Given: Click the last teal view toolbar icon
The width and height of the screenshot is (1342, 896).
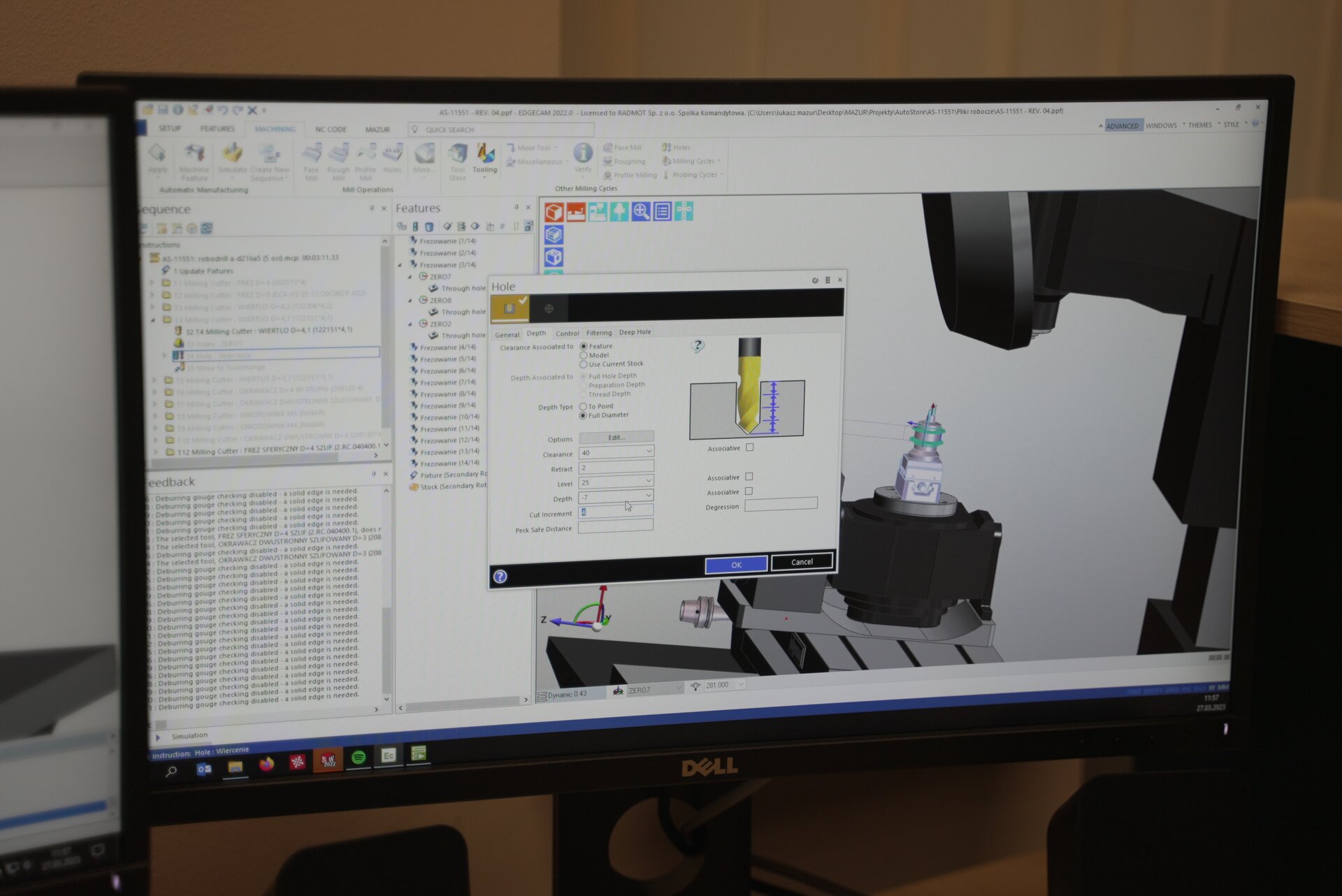Looking at the screenshot, I should [684, 211].
